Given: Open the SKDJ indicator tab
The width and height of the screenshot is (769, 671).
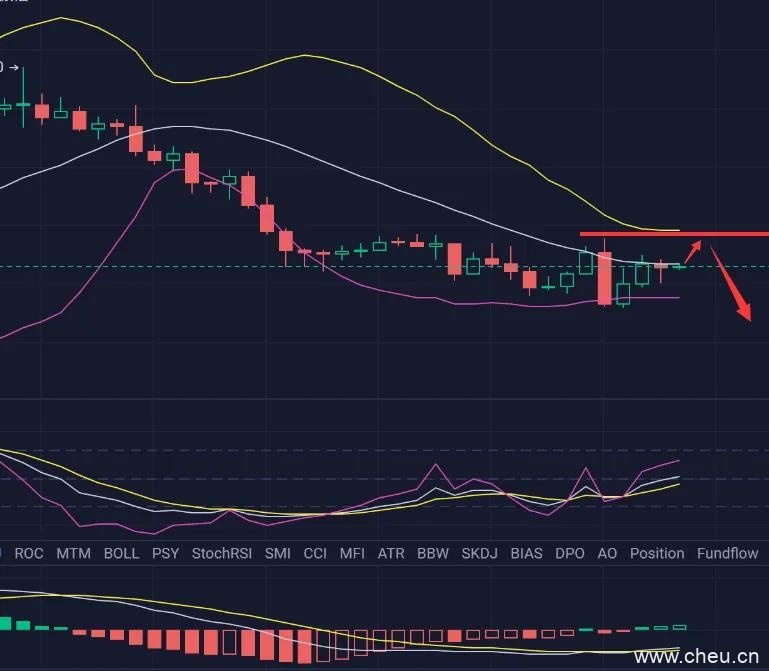Looking at the screenshot, I should pos(480,553).
